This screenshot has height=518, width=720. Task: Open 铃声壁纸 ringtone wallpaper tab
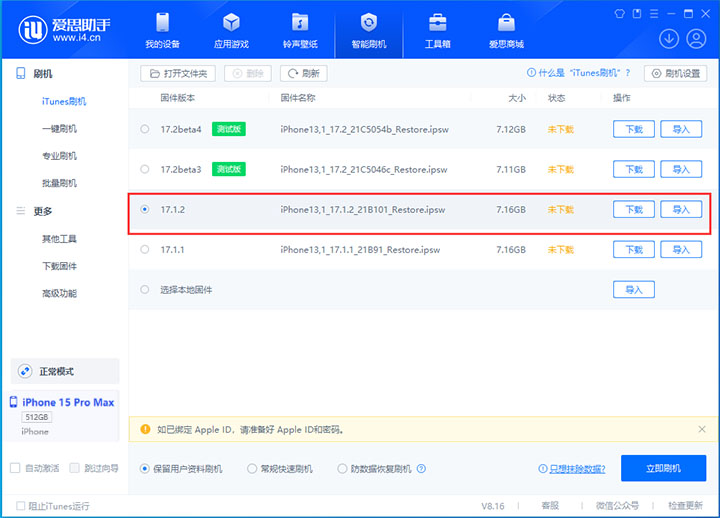click(x=300, y=30)
